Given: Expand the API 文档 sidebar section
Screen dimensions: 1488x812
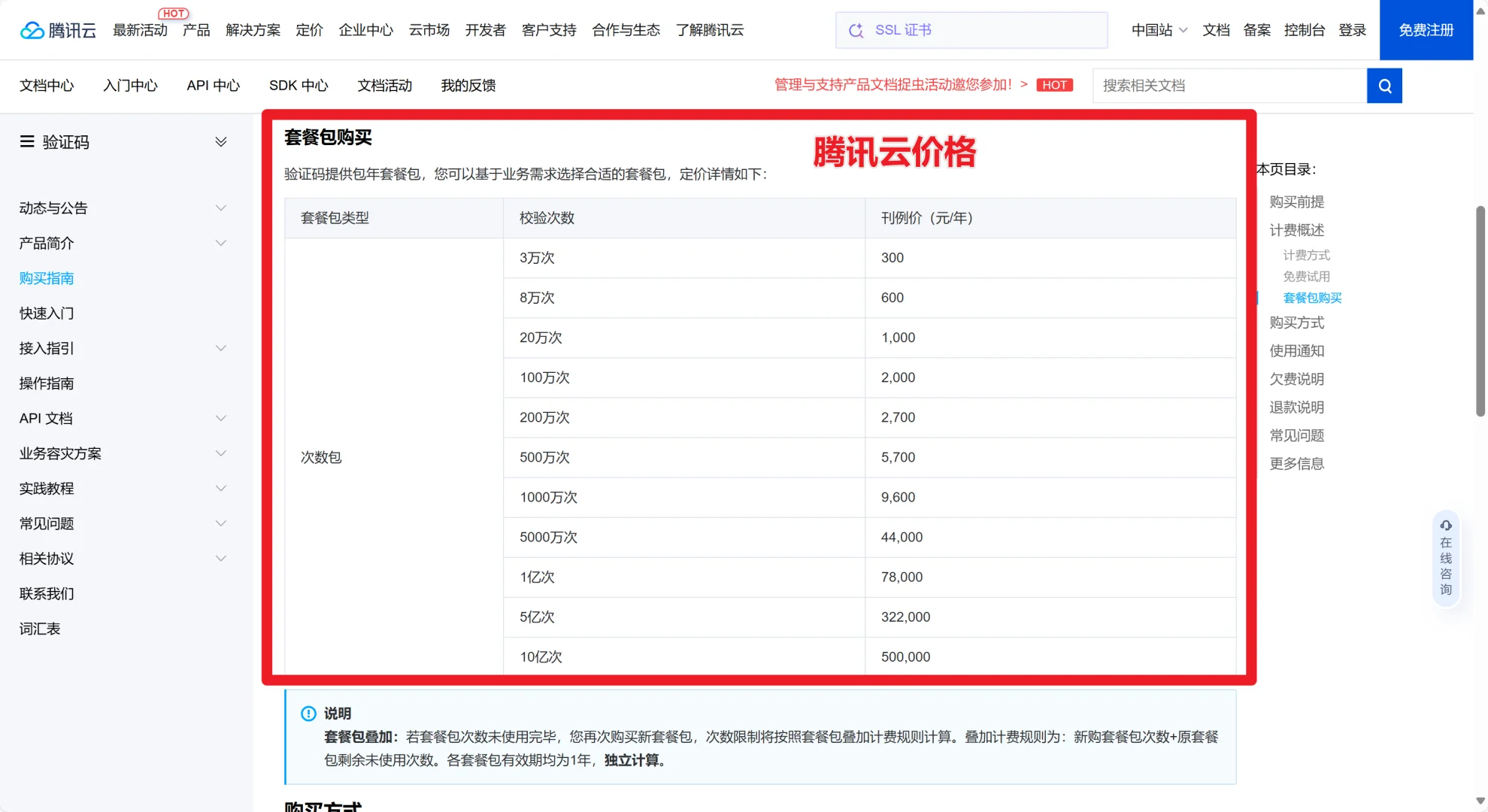Looking at the screenshot, I should [220, 418].
